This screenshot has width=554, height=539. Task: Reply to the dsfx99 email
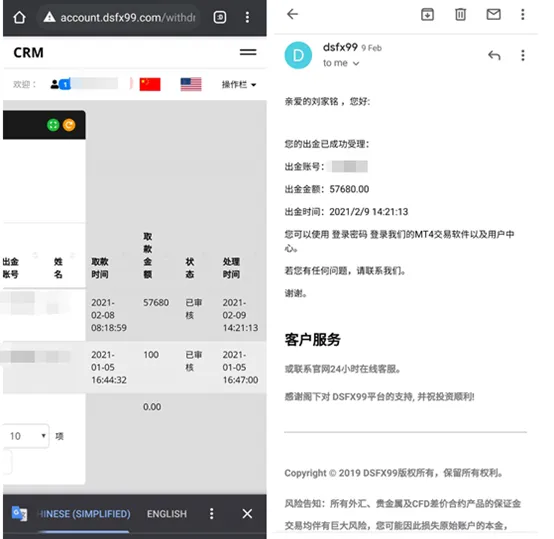pos(494,55)
